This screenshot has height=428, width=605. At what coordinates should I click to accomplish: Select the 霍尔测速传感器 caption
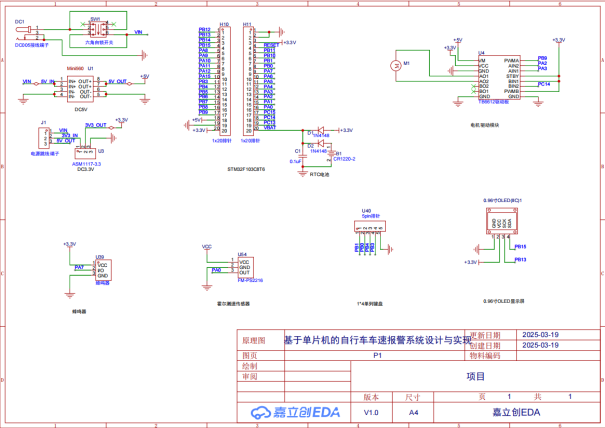(x=233, y=304)
